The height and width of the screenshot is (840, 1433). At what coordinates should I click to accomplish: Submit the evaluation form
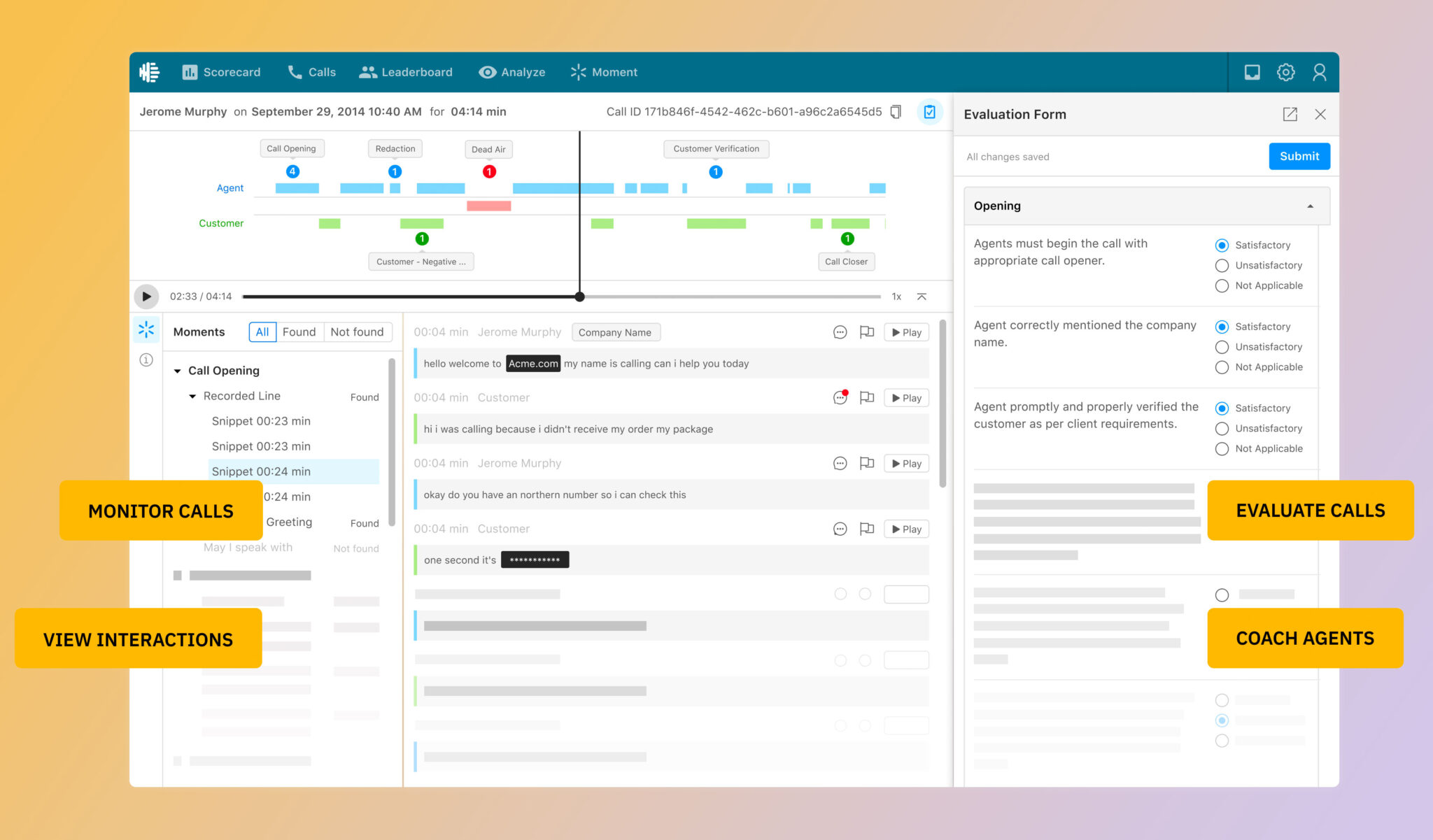(1299, 156)
